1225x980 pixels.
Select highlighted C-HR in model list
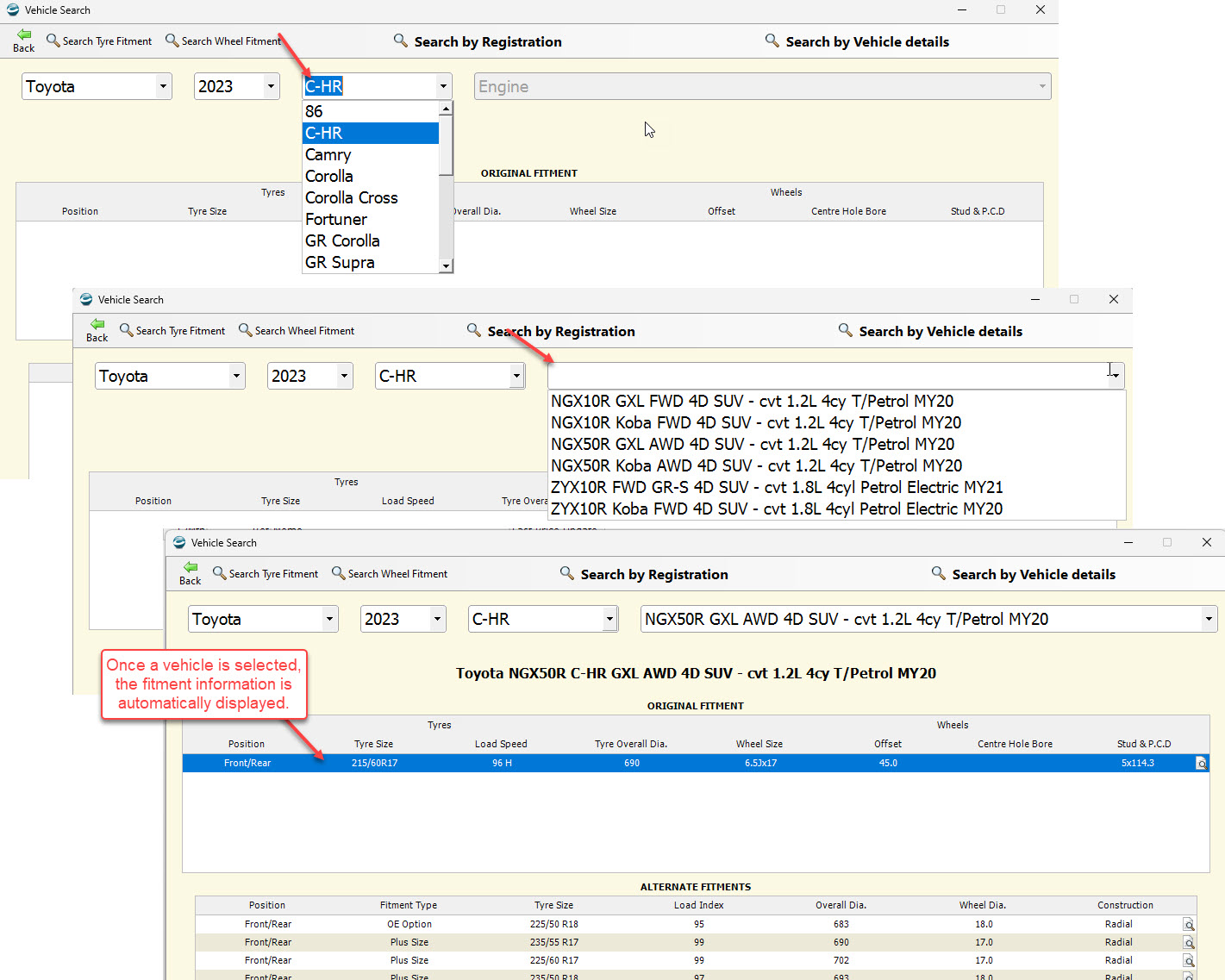click(371, 133)
